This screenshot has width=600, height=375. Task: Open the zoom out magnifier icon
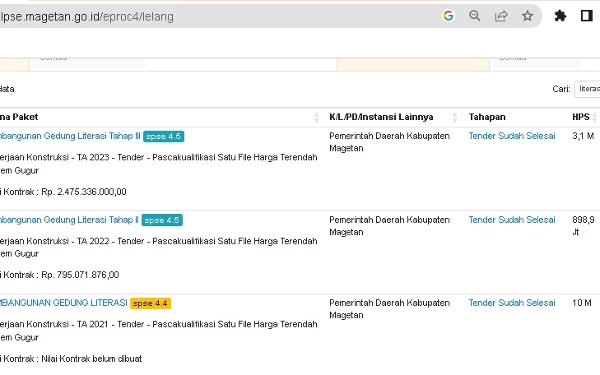point(474,16)
